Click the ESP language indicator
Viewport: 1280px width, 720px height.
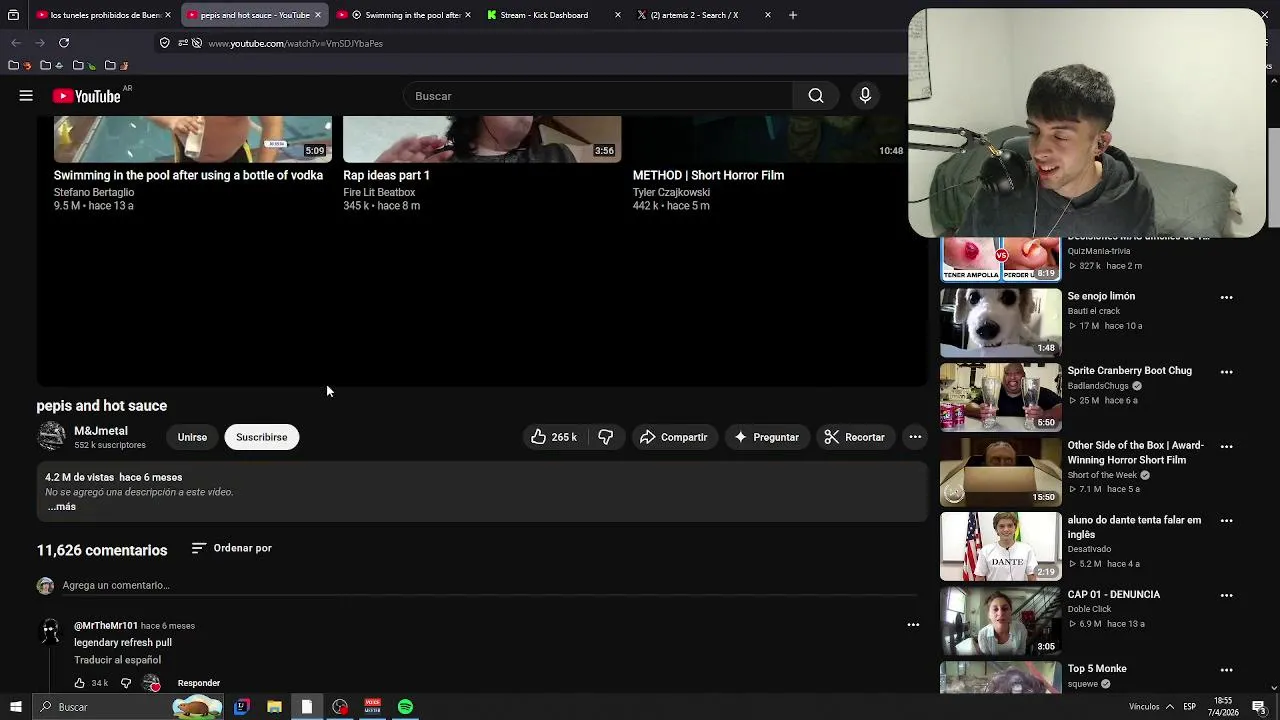pos(1189,707)
